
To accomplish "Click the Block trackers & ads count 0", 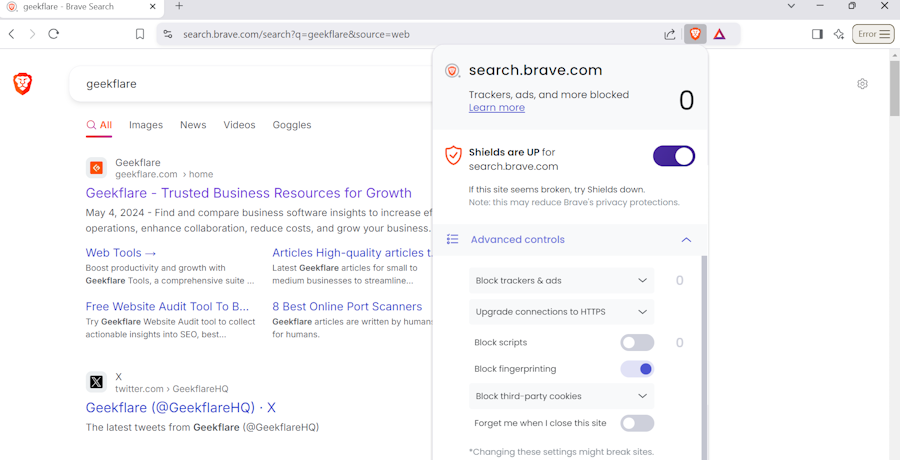I will [x=680, y=281].
